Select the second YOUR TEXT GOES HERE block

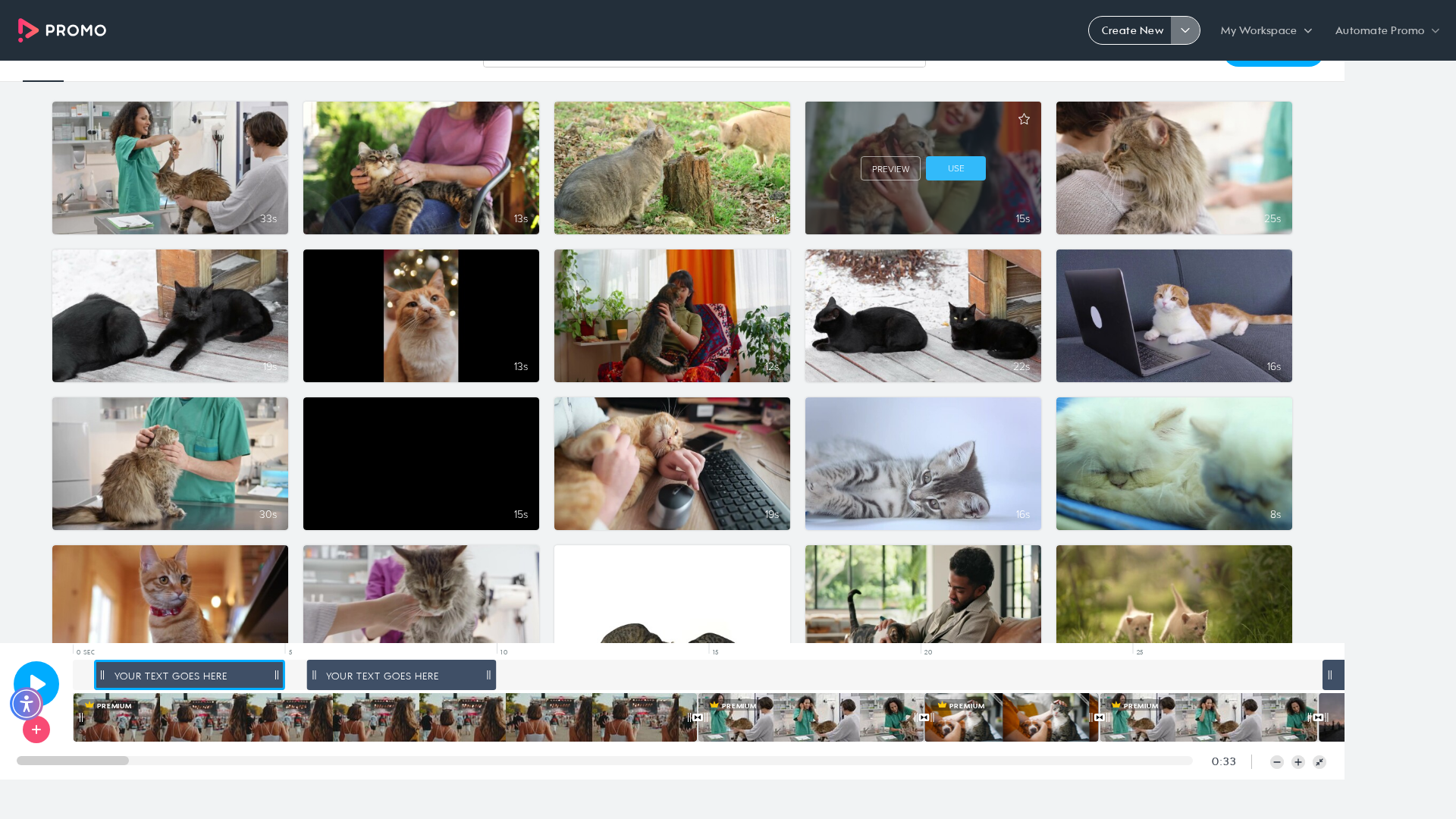tap(401, 675)
